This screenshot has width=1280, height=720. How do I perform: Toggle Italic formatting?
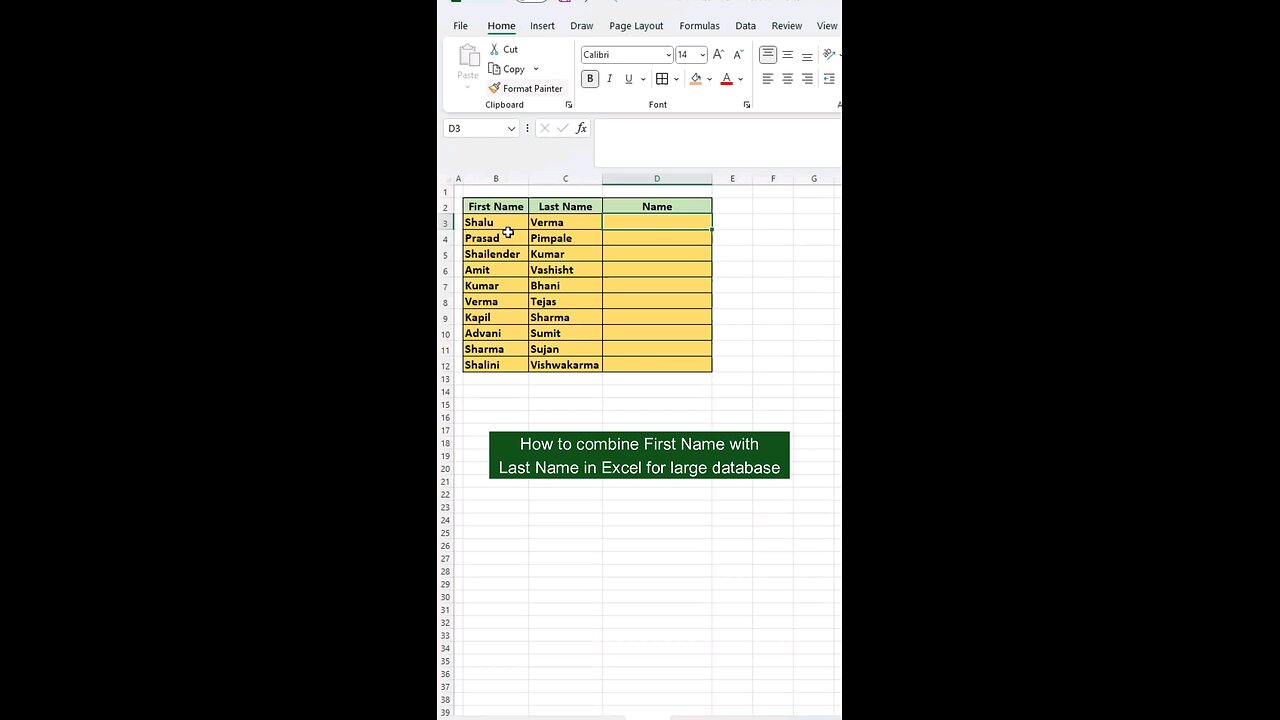[610, 79]
